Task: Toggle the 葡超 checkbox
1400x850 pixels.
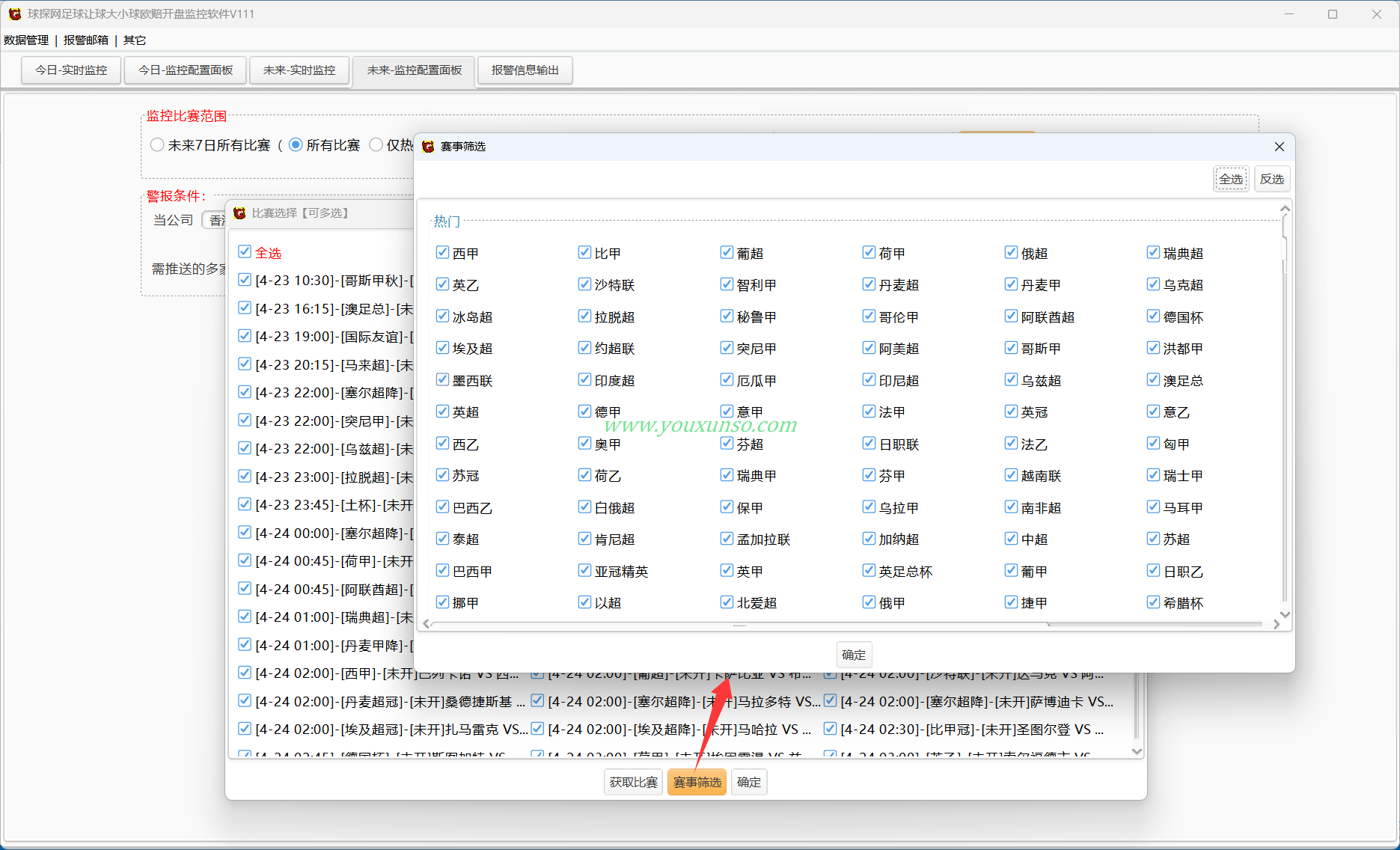Action: (727, 253)
